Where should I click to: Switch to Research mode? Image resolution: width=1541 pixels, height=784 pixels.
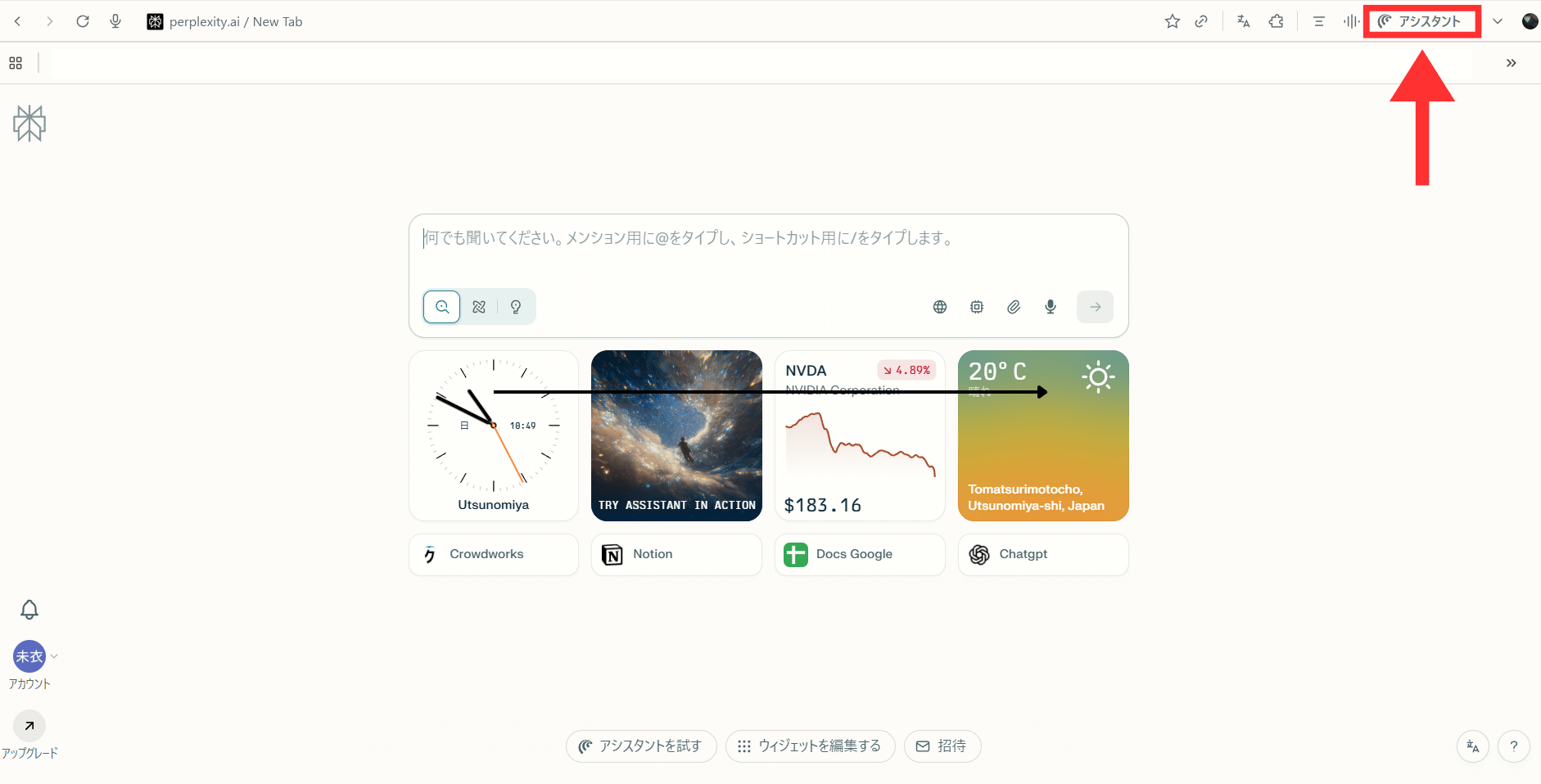coord(479,307)
